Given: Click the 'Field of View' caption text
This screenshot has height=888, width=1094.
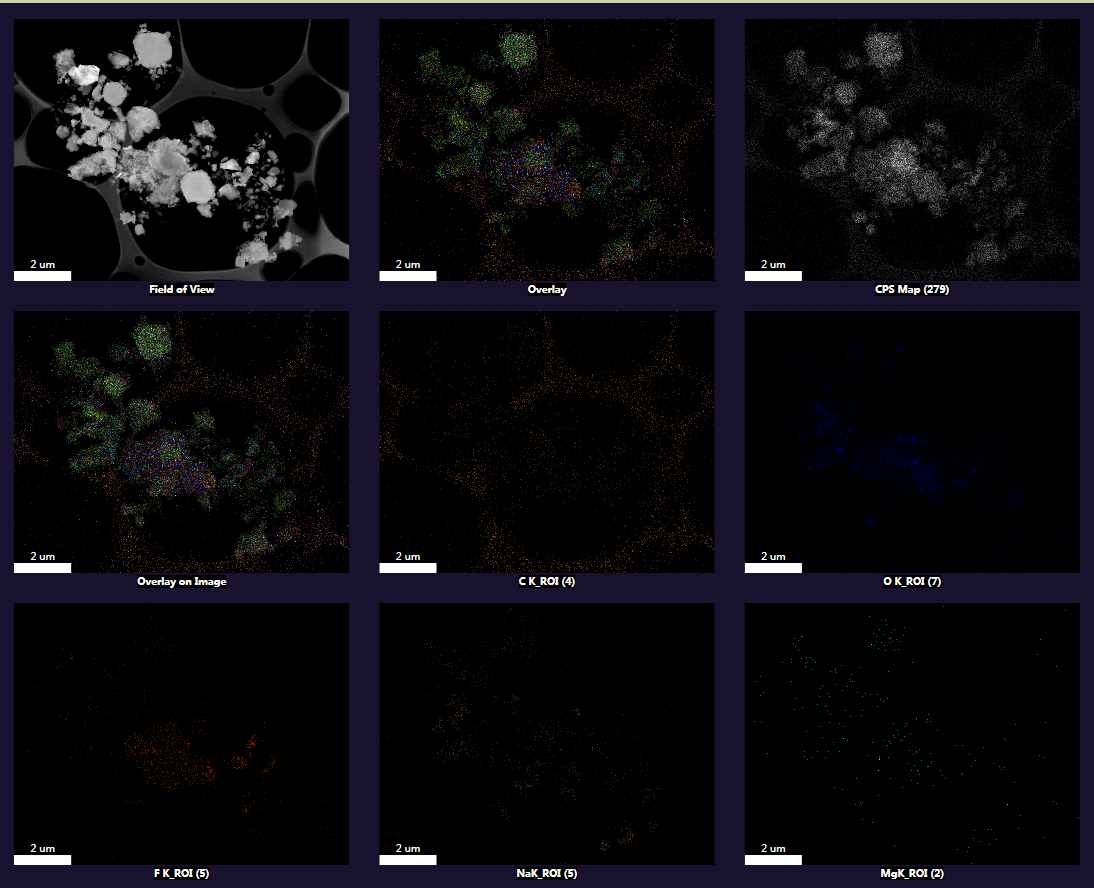Looking at the screenshot, I should [x=181, y=289].
